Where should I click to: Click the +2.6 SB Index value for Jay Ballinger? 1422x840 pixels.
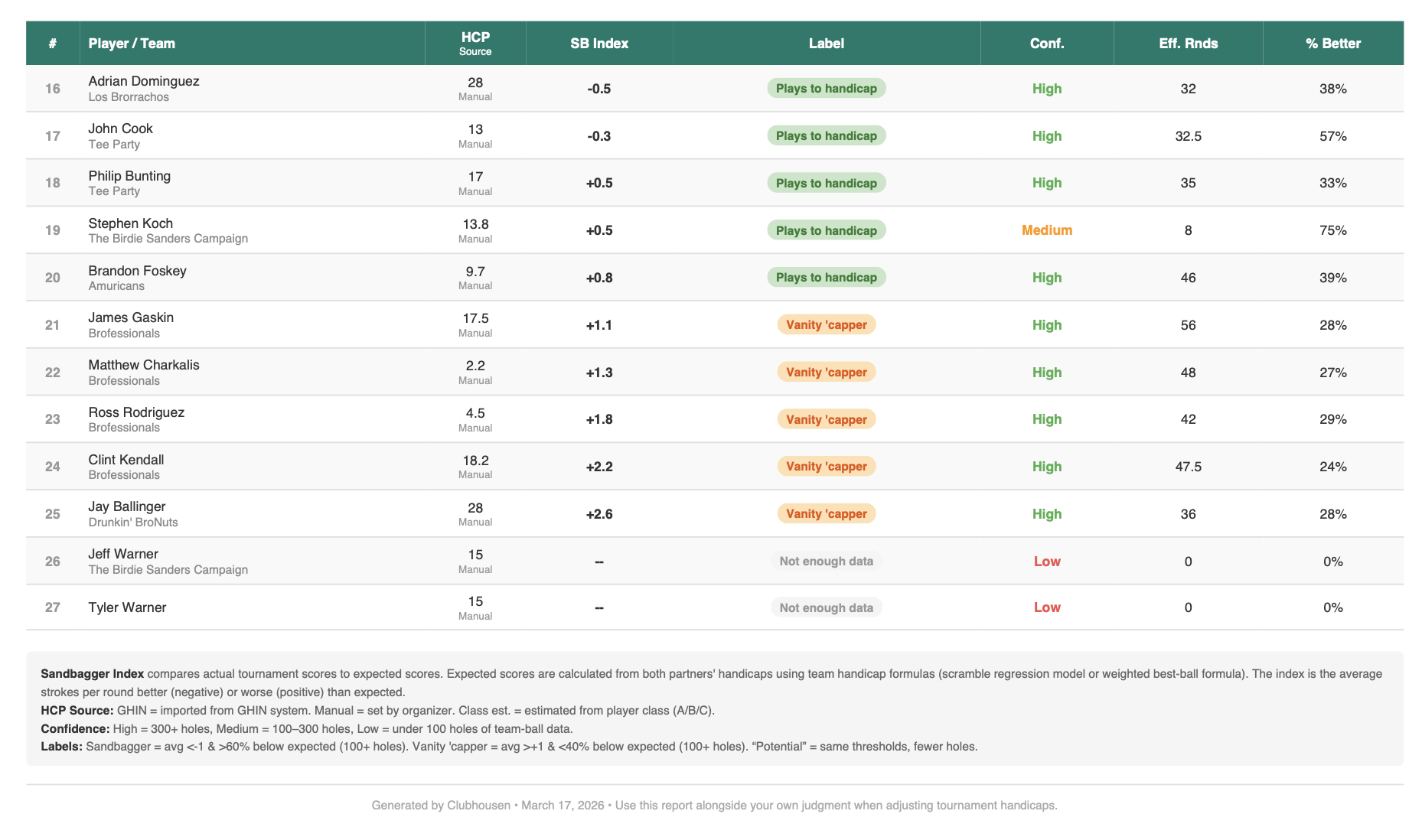tap(598, 513)
